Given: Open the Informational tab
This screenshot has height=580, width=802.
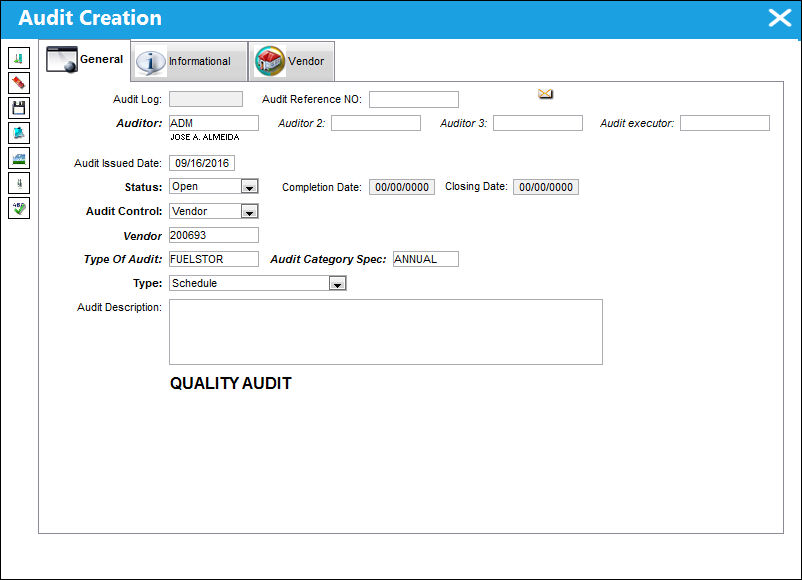Looking at the screenshot, I should tap(189, 61).
